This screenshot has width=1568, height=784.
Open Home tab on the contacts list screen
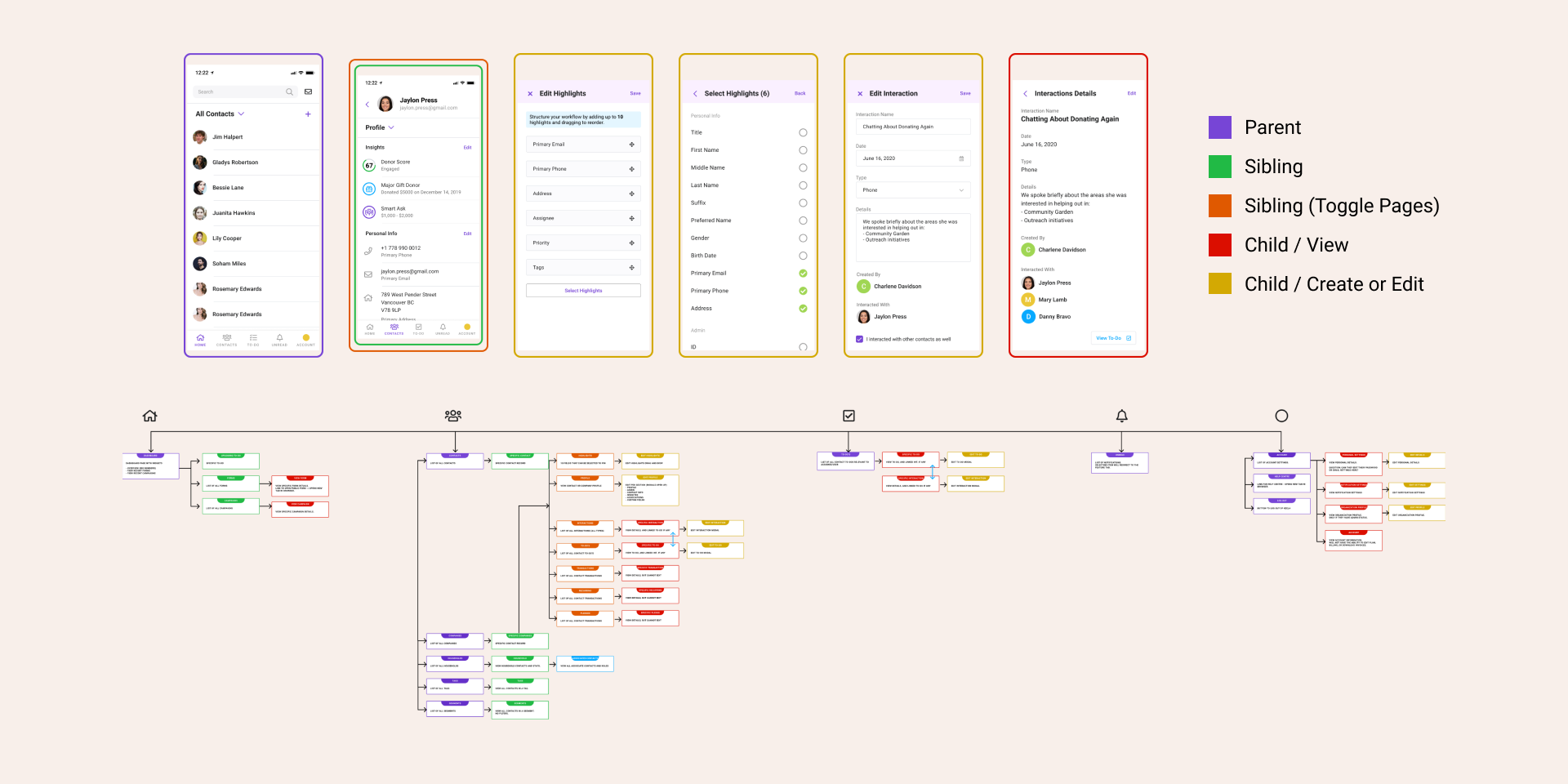[x=200, y=340]
